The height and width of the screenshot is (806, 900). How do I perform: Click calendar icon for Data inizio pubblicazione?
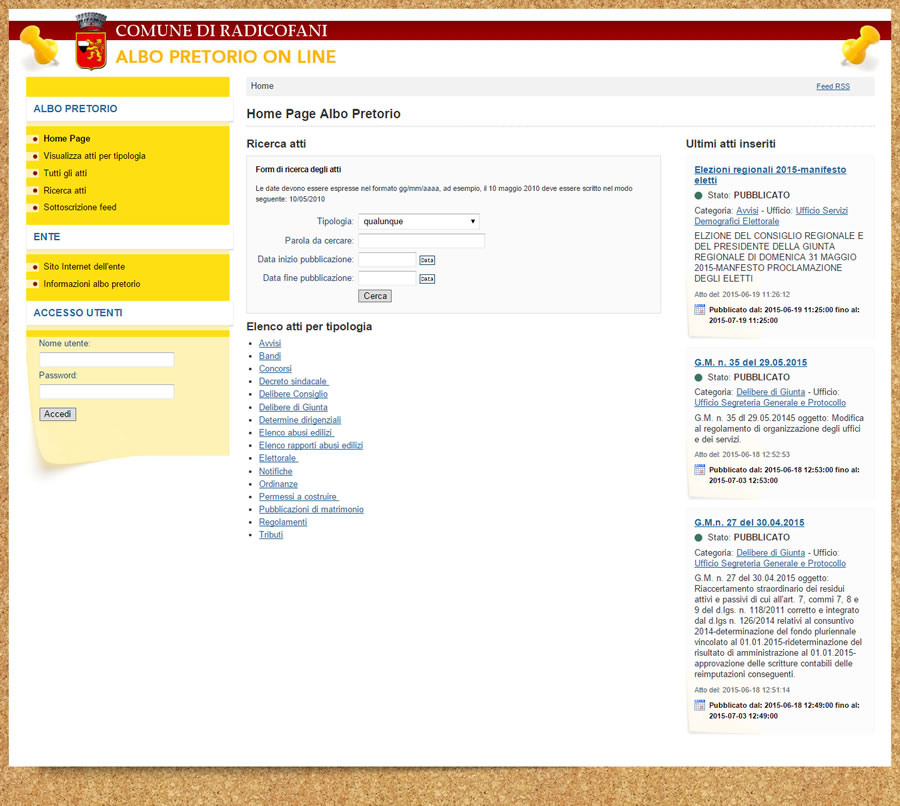pos(427,260)
